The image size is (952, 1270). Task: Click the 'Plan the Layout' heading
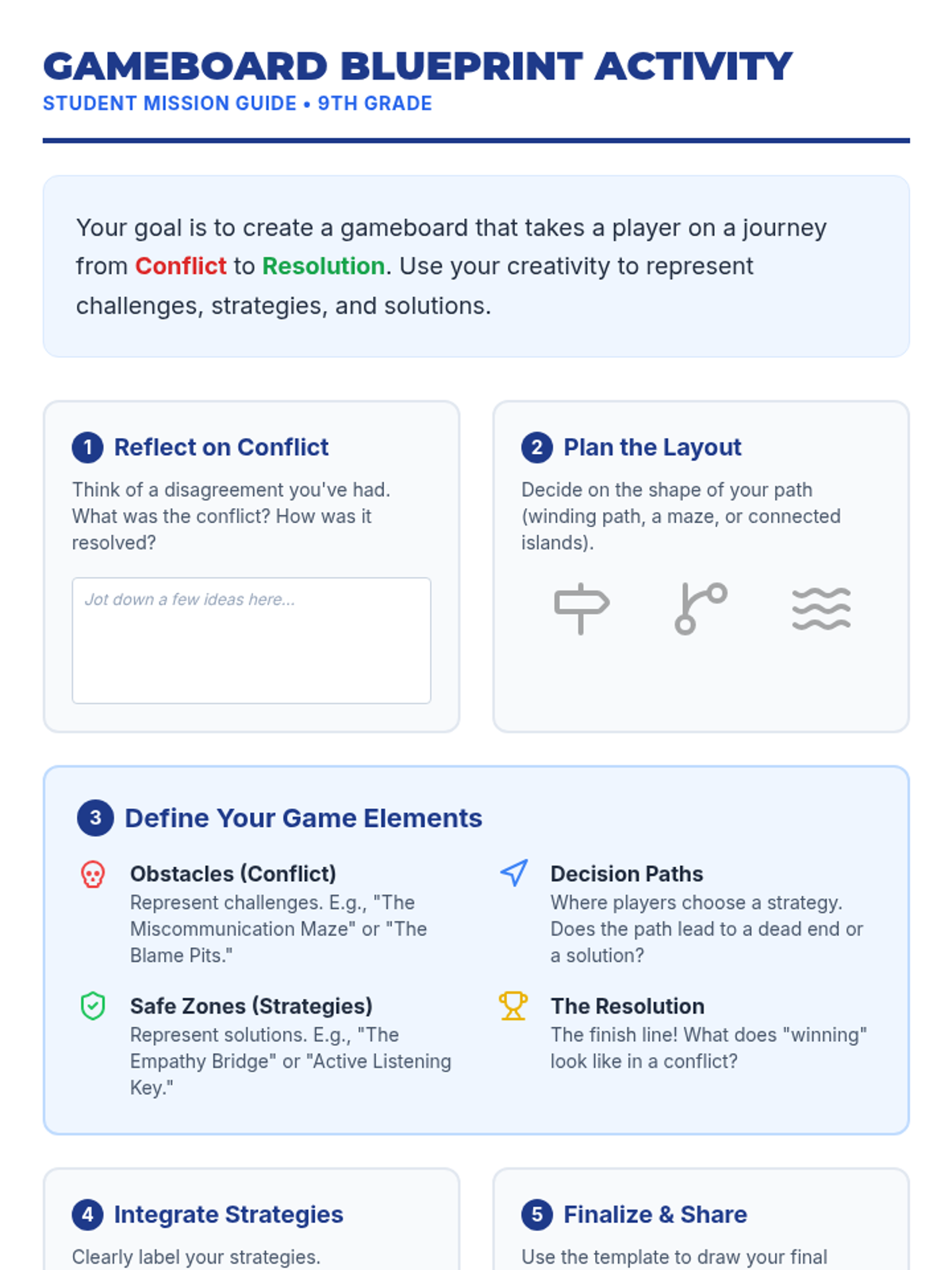[x=652, y=448]
